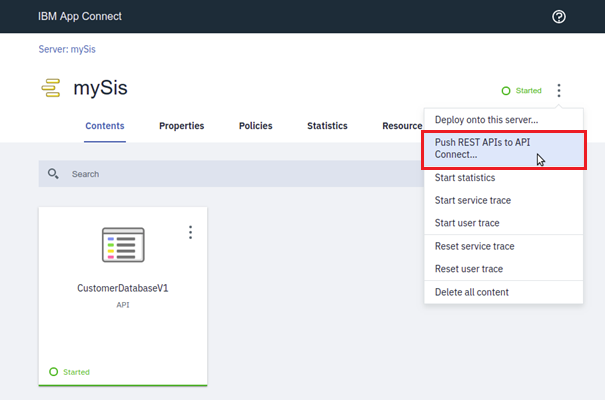The width and height of the screenshot is (605, 400).
Task: Switch to the Contents tab
Action: click(x=105, y=126)
